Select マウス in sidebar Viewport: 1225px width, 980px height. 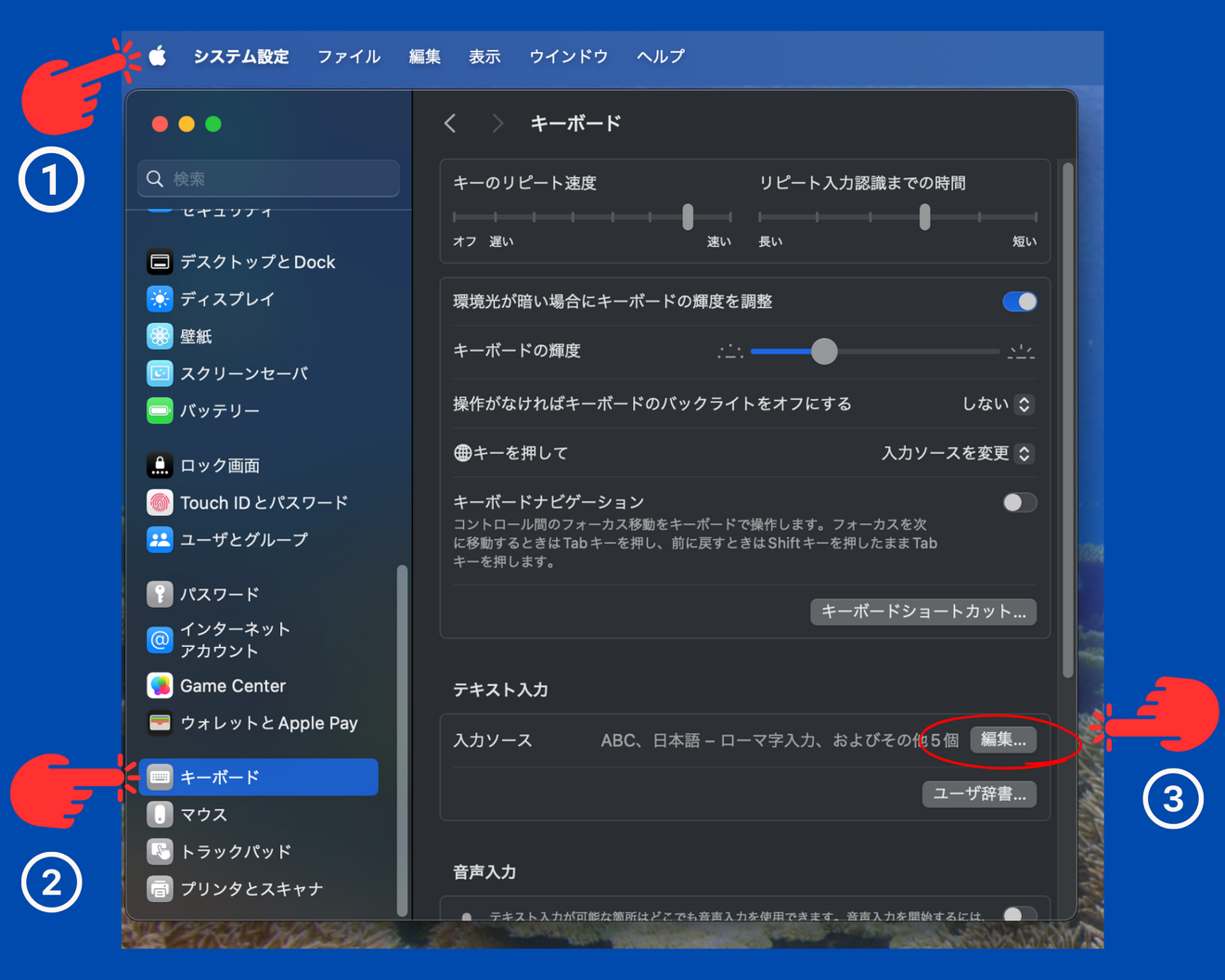point(203,814)
